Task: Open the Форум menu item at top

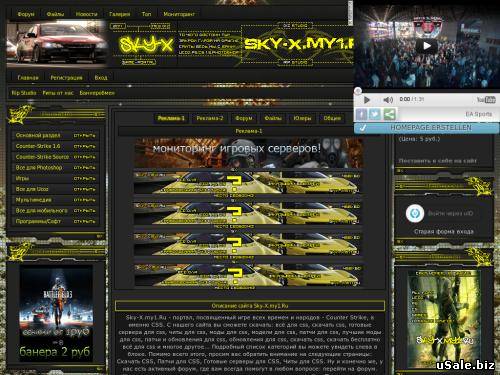Action: 26,14
